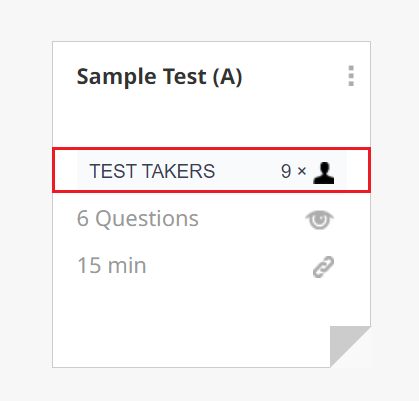Click the TEST TAKERS label text
Screen dimensions: 419x401
[x=152, y=171]
